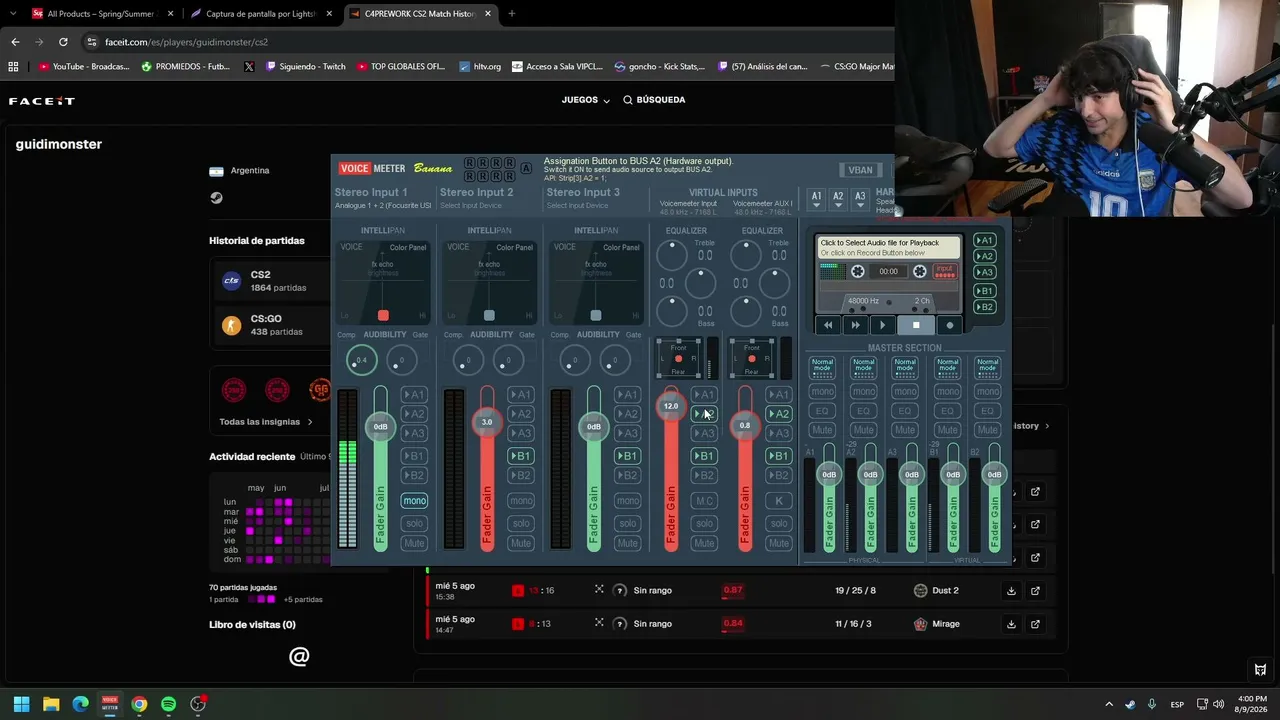Open Chrome tab search dropdown arrow
This screenshot has height=720, width=1280.
(12, 14)
